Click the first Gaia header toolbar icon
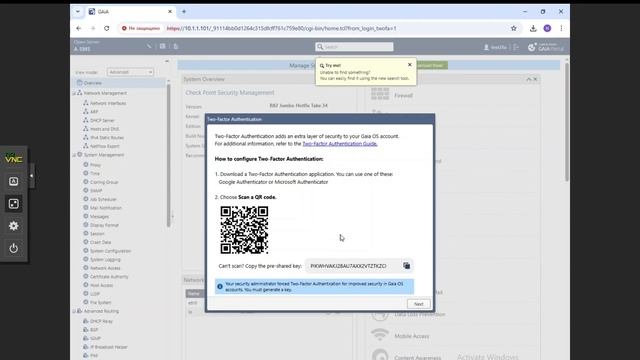Viewport: 640px width, 360px height. click(149, 46)
